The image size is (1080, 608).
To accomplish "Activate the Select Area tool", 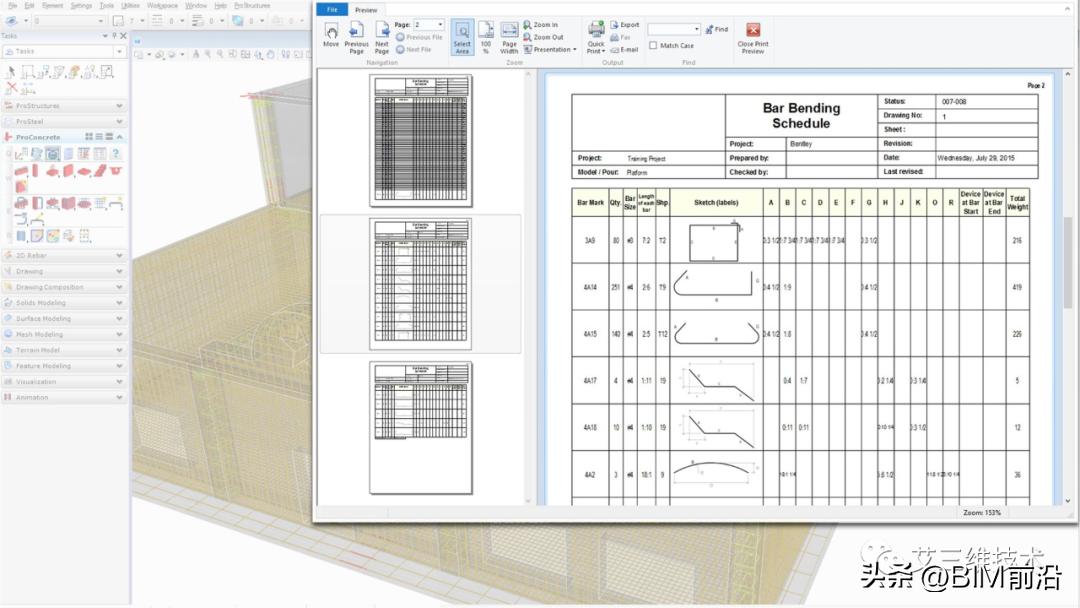I will [462, 36].
